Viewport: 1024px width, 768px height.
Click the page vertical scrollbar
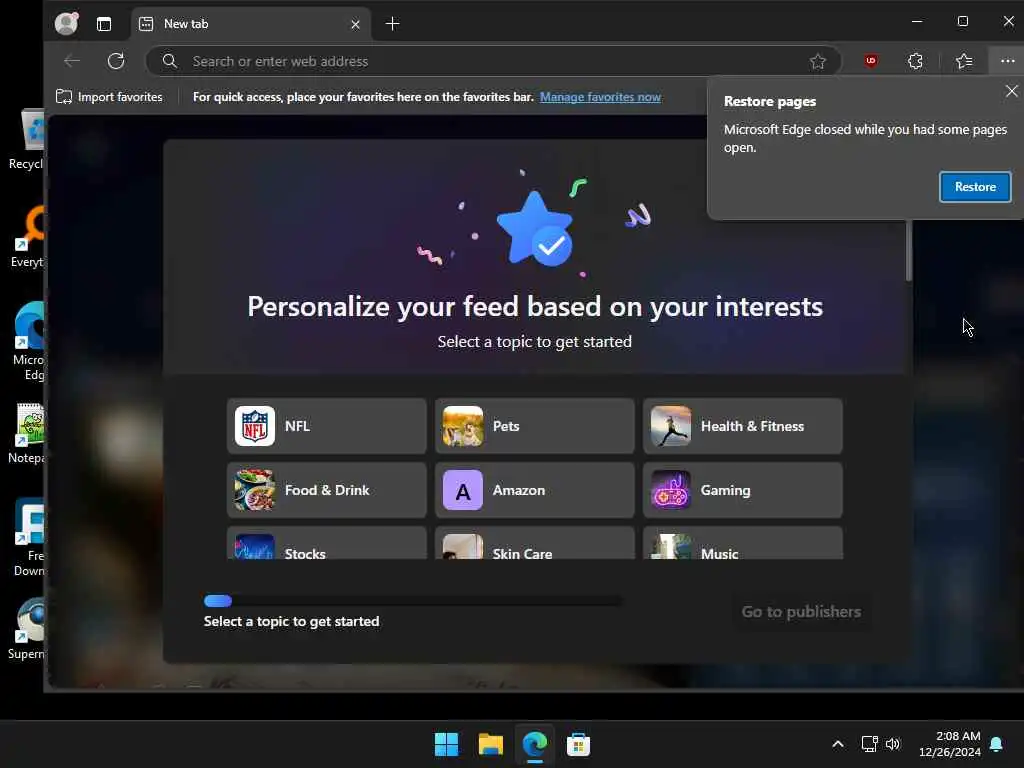click(x=908, y=251)
